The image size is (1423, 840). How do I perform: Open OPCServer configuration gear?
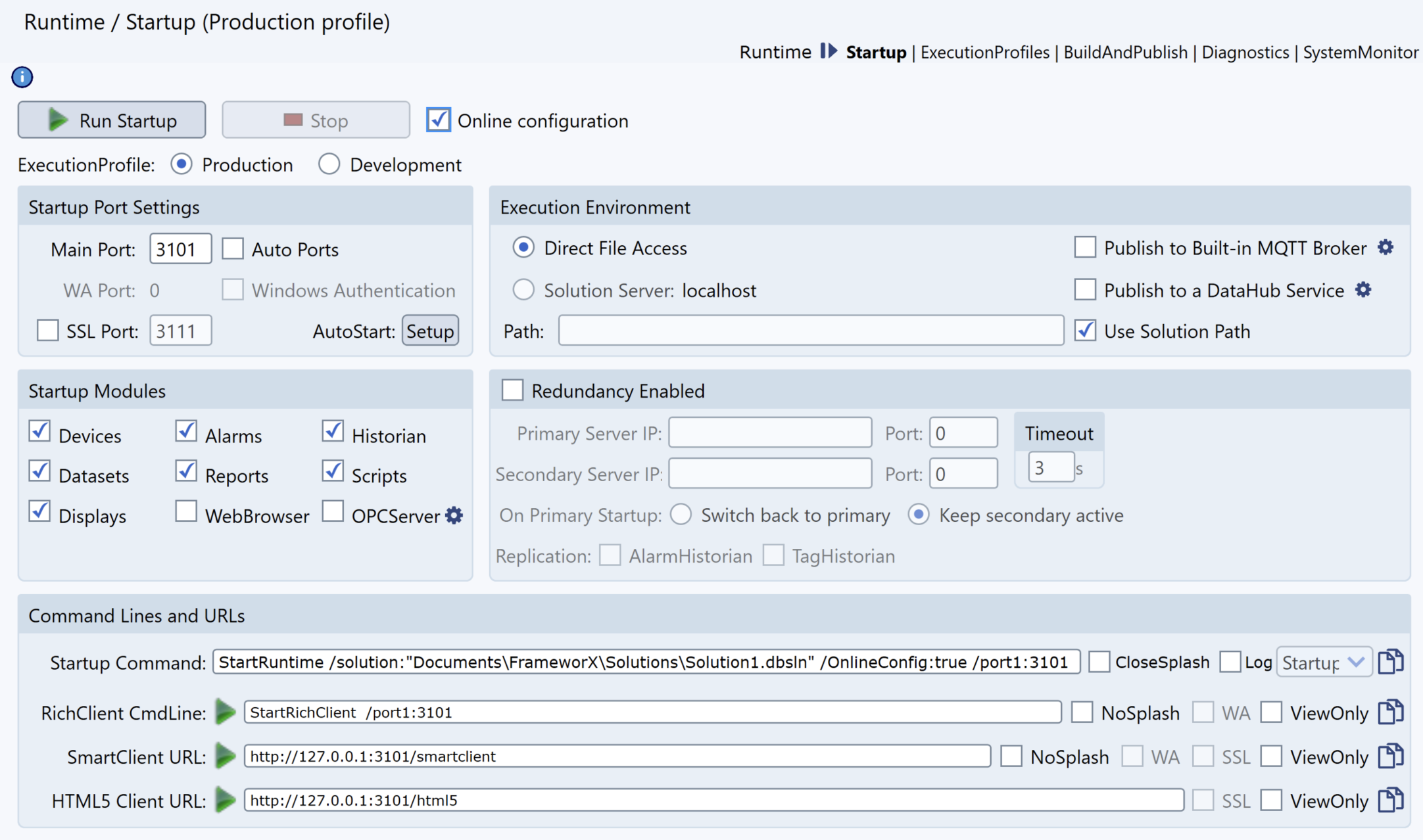click(454, 515)
